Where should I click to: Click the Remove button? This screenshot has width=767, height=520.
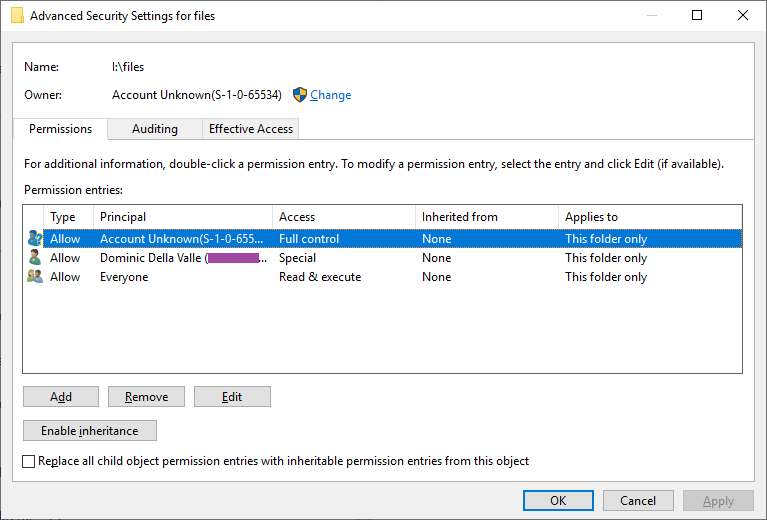point(146,397)
